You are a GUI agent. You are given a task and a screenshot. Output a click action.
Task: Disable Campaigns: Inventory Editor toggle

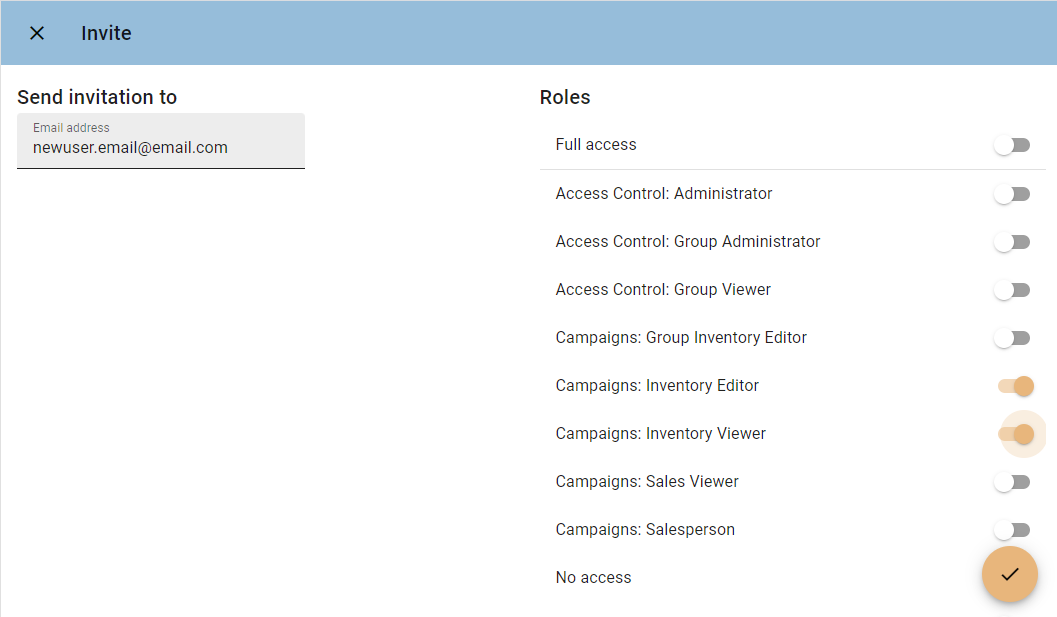[1016, 386]
